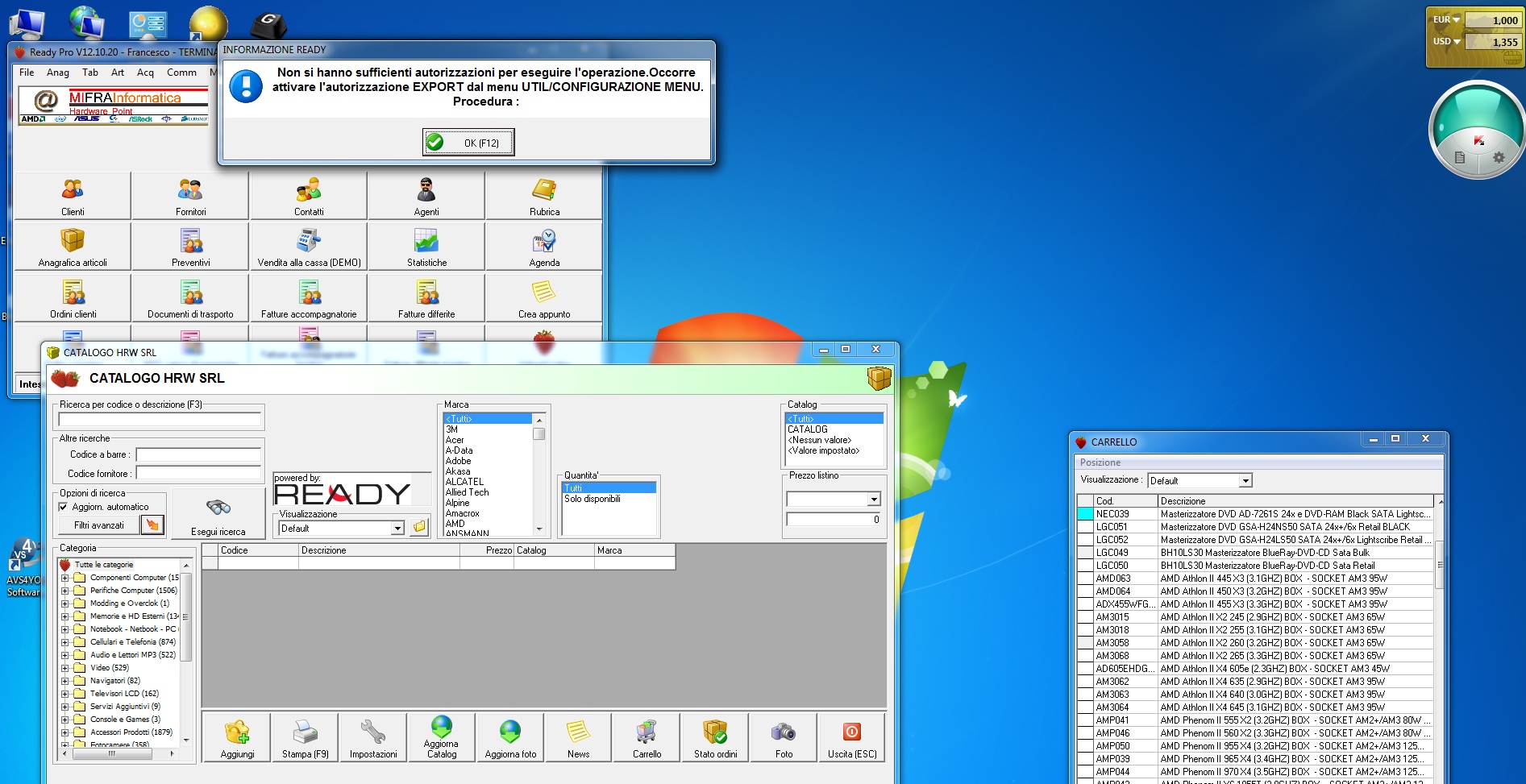The width and height of the screenshot is (1526, 784).
Task: Toggle checkbox for cart row AMD063
Action: click(1085, 579)
